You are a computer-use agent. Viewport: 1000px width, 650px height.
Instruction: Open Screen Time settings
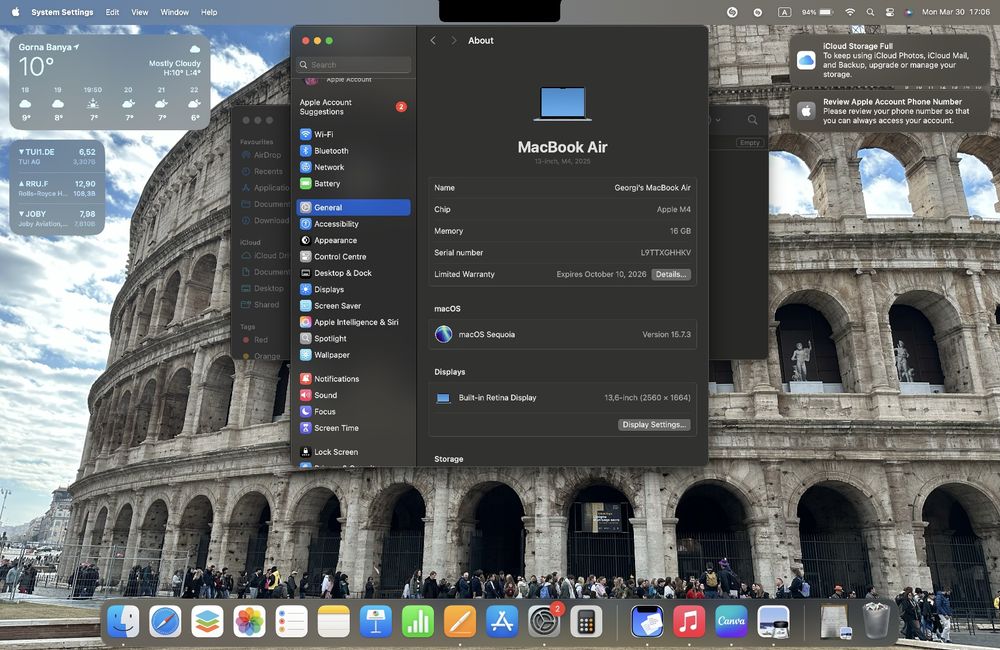click(x=353, y=428)
